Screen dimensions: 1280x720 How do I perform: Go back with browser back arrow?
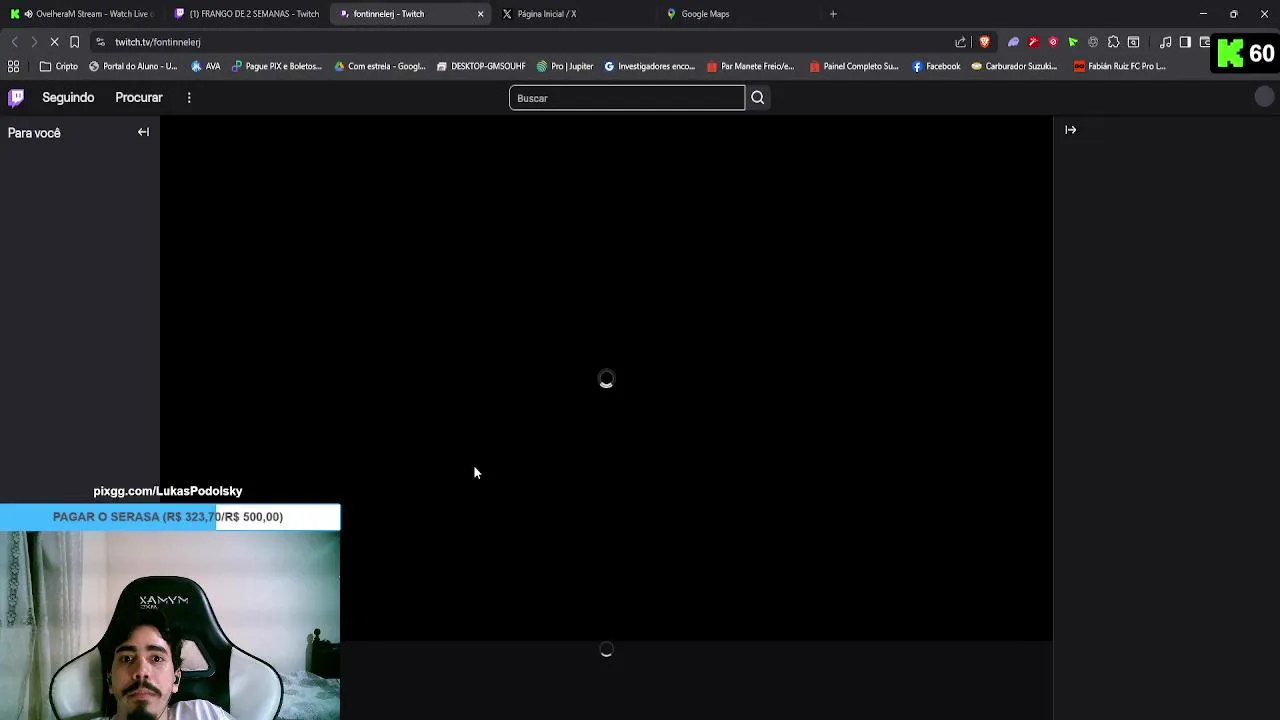(14, 42)
